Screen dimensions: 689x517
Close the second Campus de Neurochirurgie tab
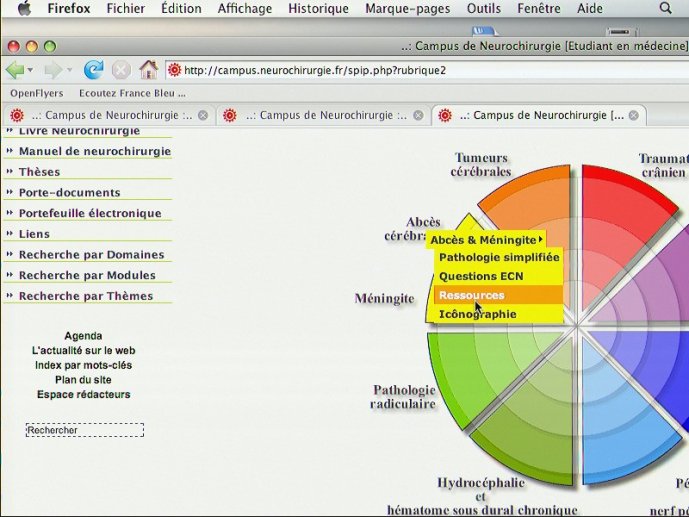(419, 116)
